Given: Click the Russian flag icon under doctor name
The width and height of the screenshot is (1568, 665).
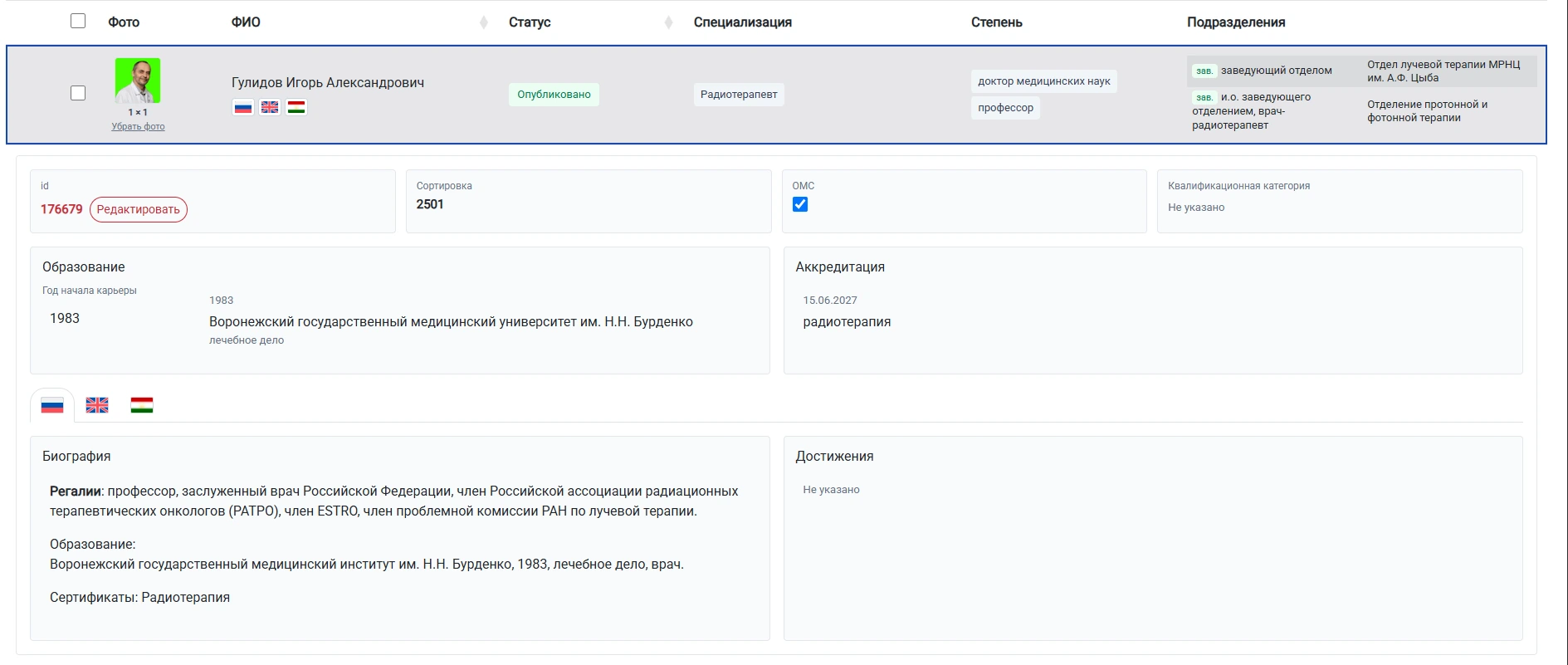Looking at the screenshot, I should click(243, 107).
